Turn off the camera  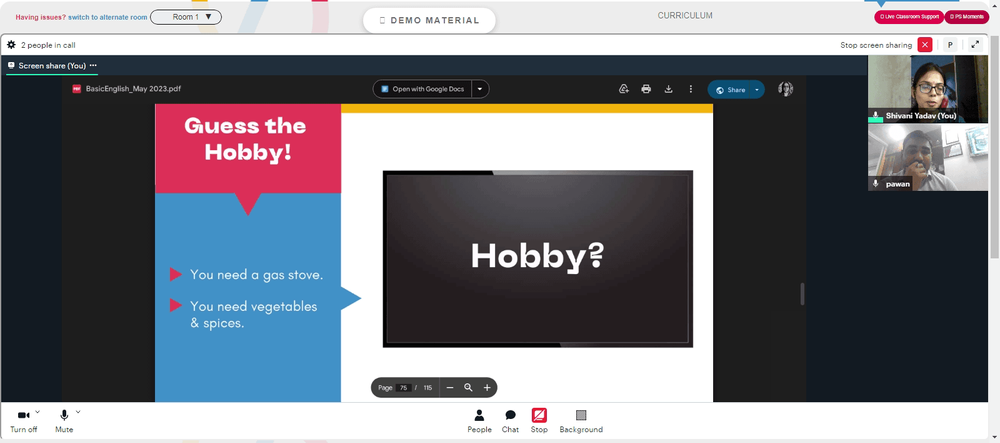click(24, 421)
